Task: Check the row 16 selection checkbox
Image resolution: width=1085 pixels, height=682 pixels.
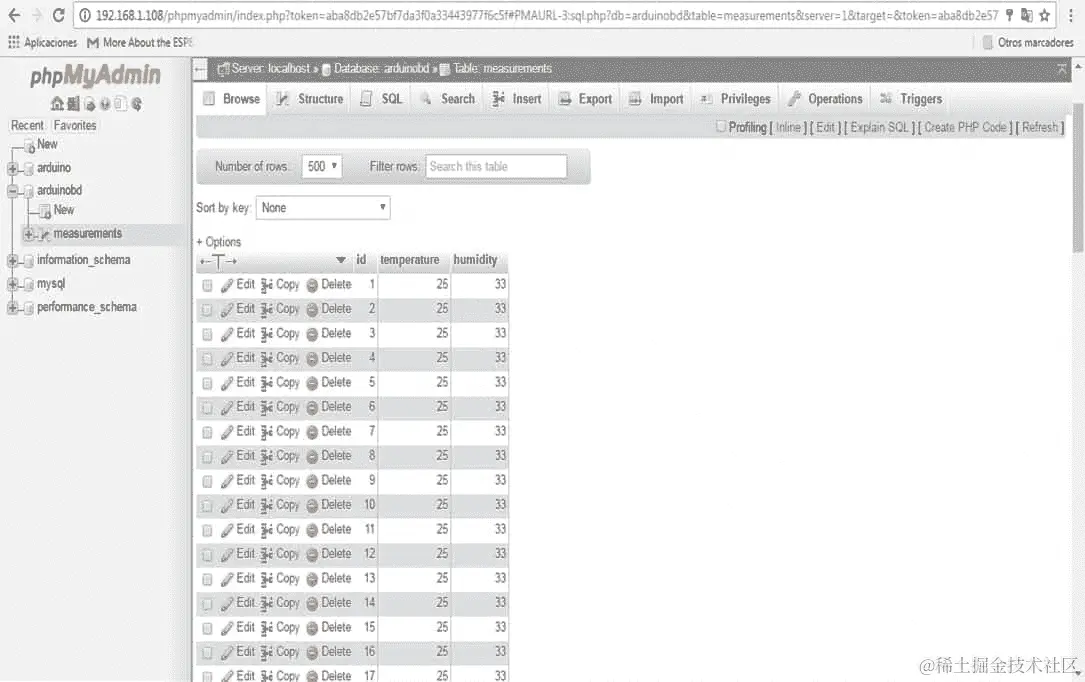Action: coord(207,652)
